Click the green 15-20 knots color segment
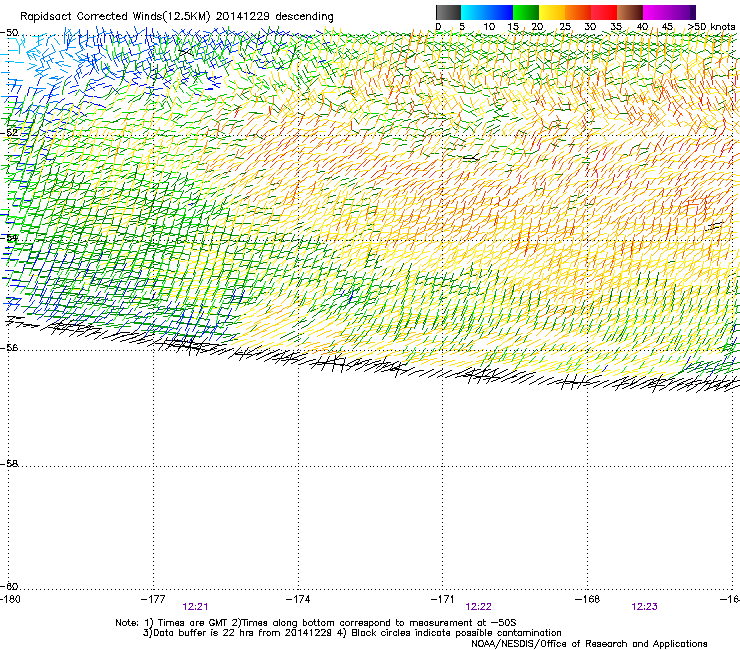 pyautogui.click(x=526, y=12)
